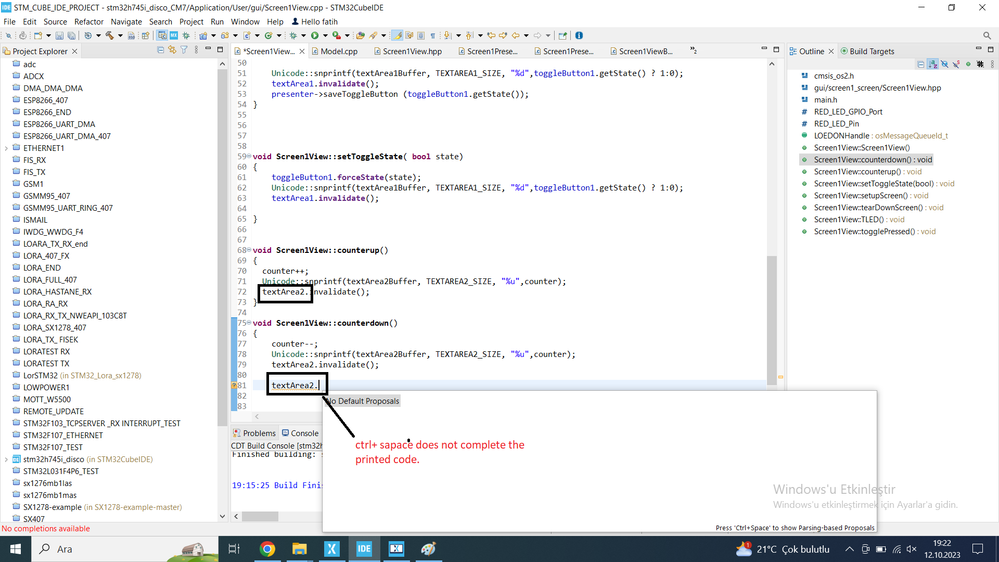
Task: Click the search magnifier icon at top right
Action: pyautogui.click(x=986, y=36)
